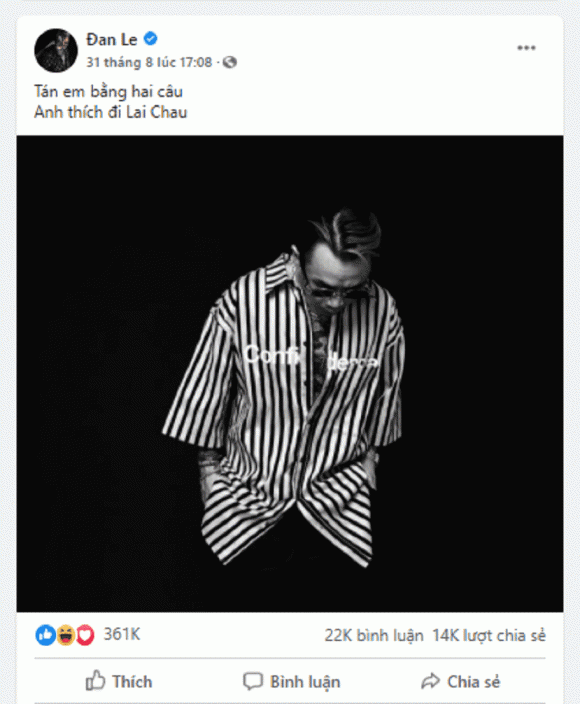The image size is (580, 704).
Task: Click the Haha laughing reaction icon
Action: click(x=66, y=635)
